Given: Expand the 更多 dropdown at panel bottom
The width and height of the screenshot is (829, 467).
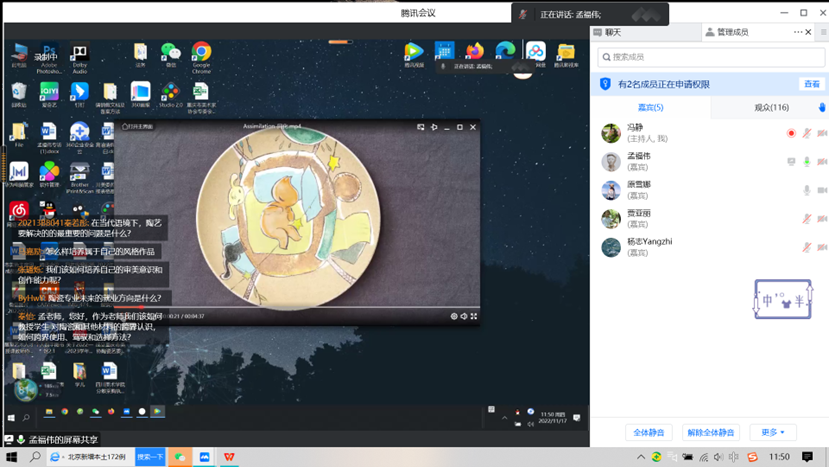Looking at the screenshot, I should (773, 433).
